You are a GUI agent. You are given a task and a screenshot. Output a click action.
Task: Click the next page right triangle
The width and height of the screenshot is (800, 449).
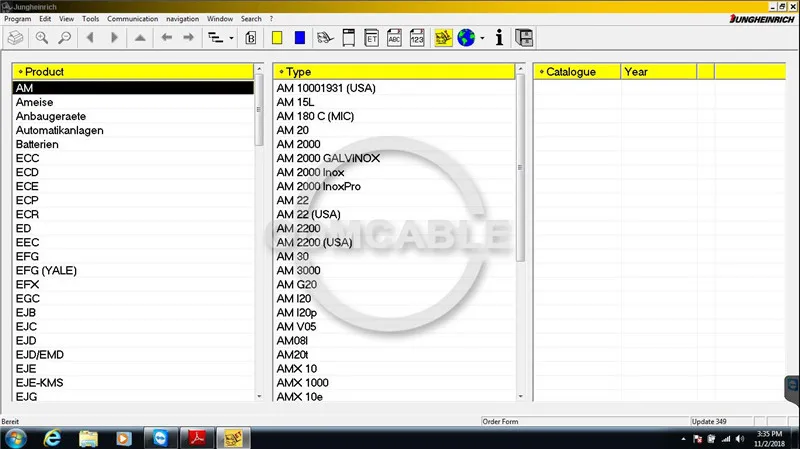[114, 38]
